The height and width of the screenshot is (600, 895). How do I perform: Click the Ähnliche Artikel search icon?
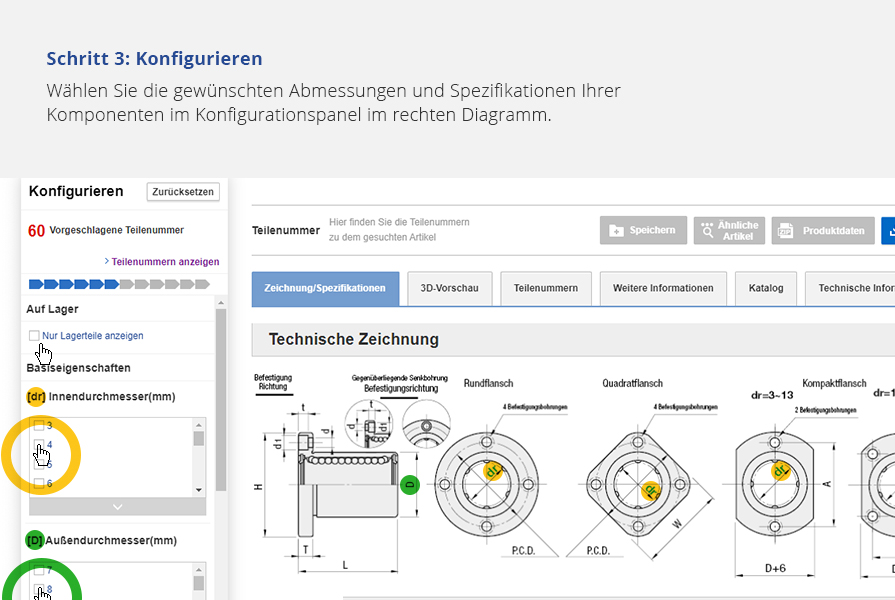pyautogui.click(x=707, y=231)
